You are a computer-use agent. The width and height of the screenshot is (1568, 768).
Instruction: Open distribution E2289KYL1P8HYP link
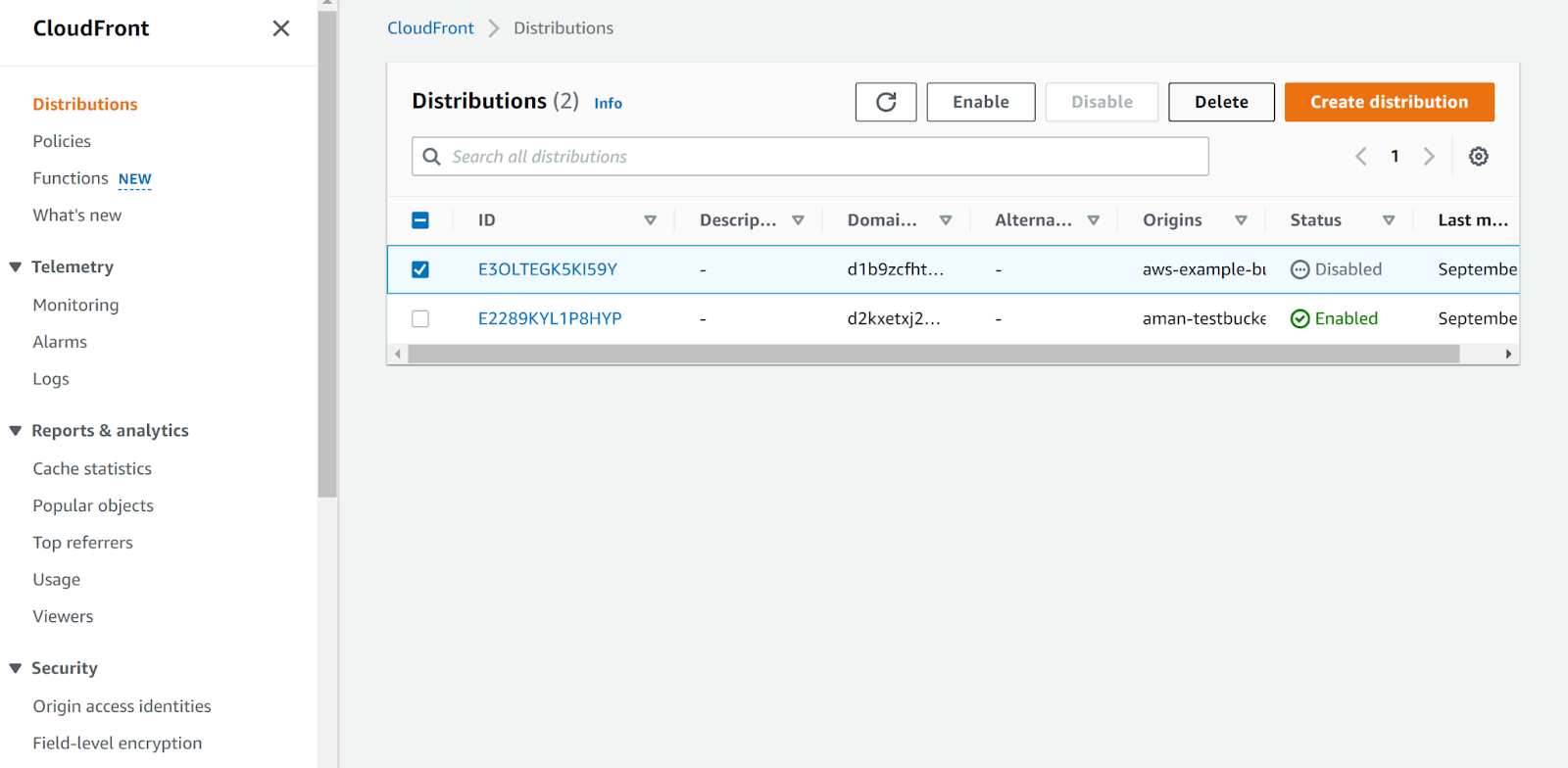pos(550,318)
